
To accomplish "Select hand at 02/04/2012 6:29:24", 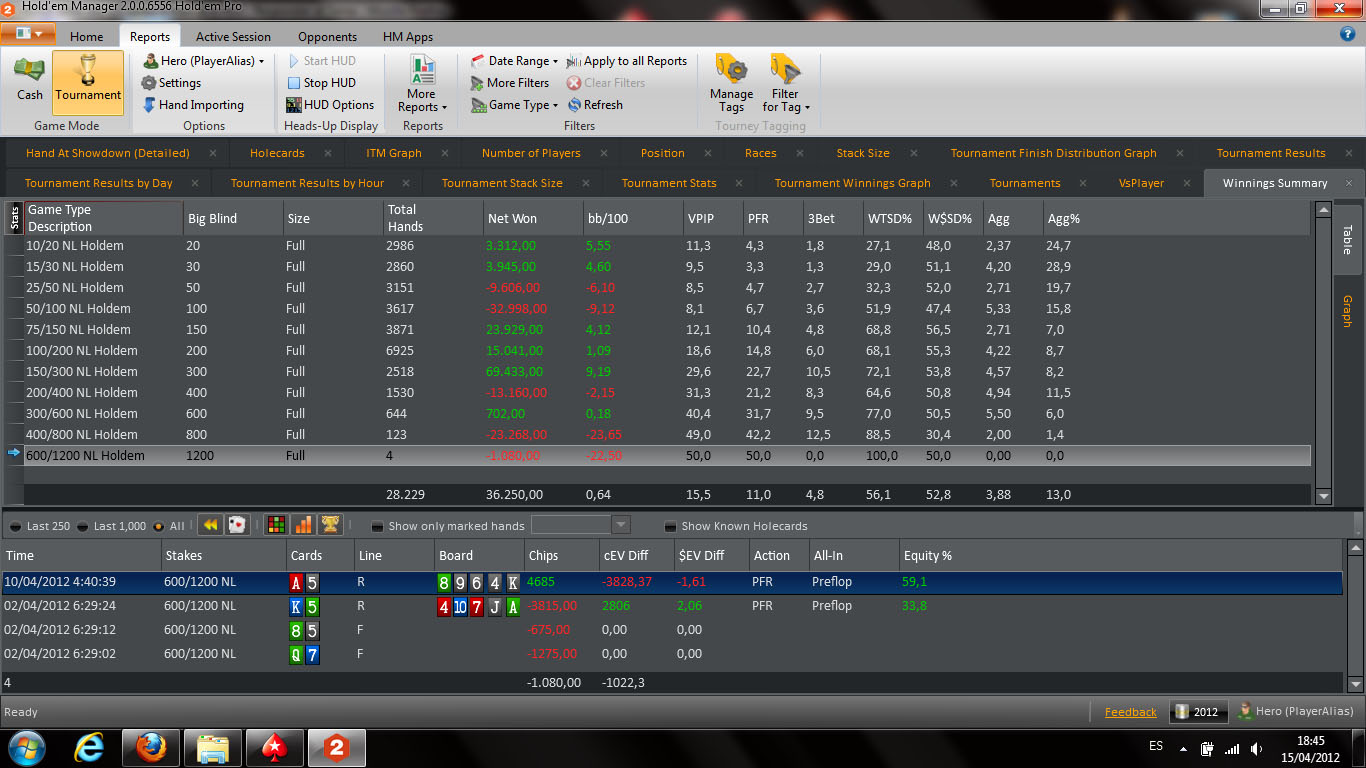I will click(672, 606).
